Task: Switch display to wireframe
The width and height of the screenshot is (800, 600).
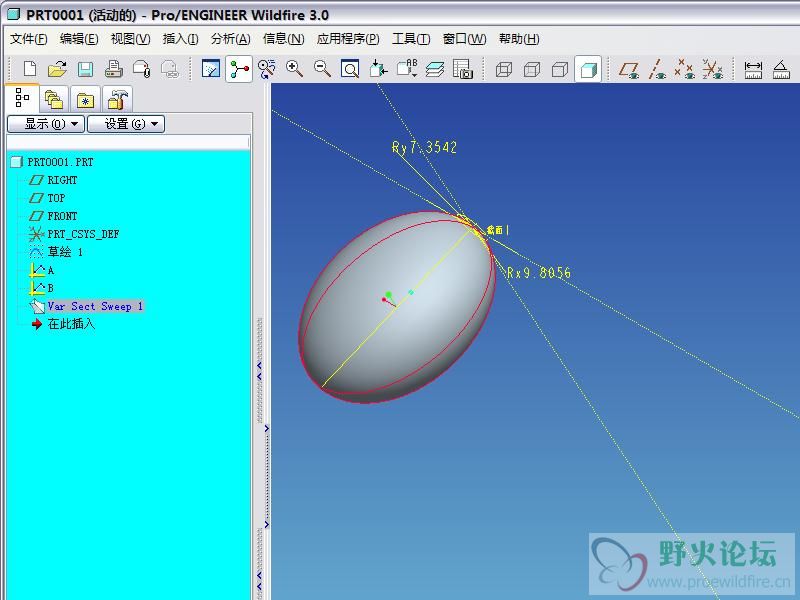Action: [504, 68]
